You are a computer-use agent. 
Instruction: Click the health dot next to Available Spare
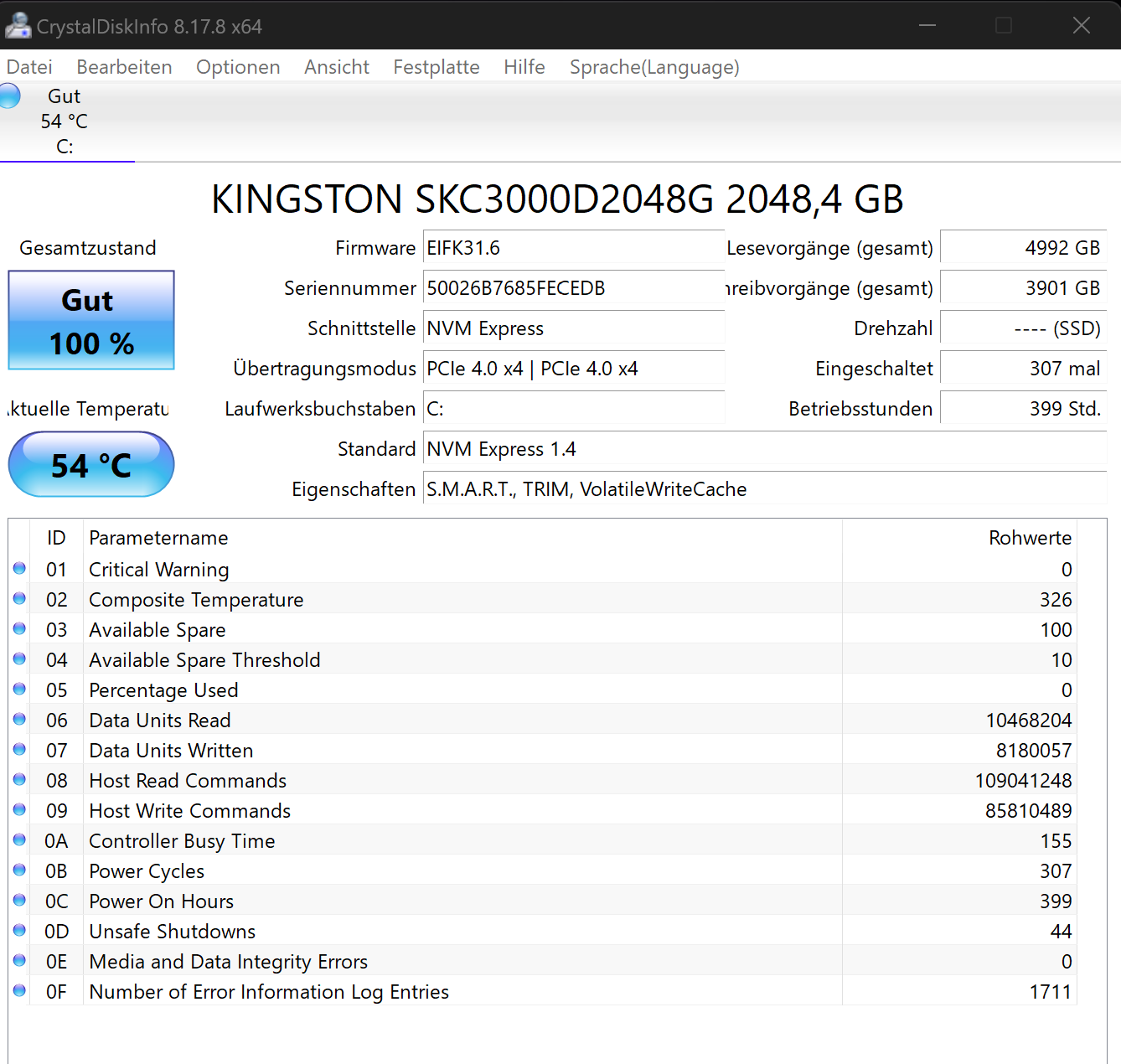click(18, 629)
